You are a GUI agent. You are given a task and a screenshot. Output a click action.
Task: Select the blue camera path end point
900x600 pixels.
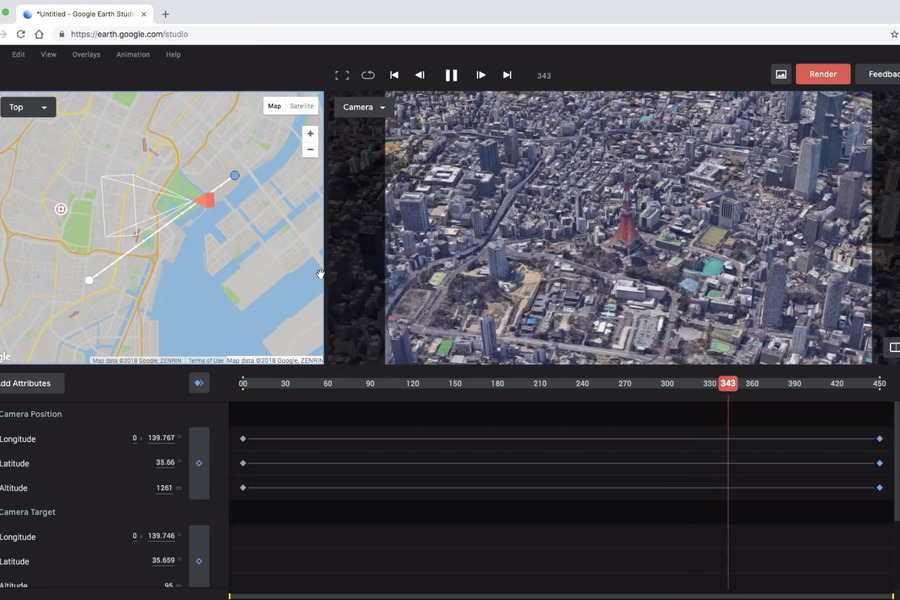click(235, 175)
